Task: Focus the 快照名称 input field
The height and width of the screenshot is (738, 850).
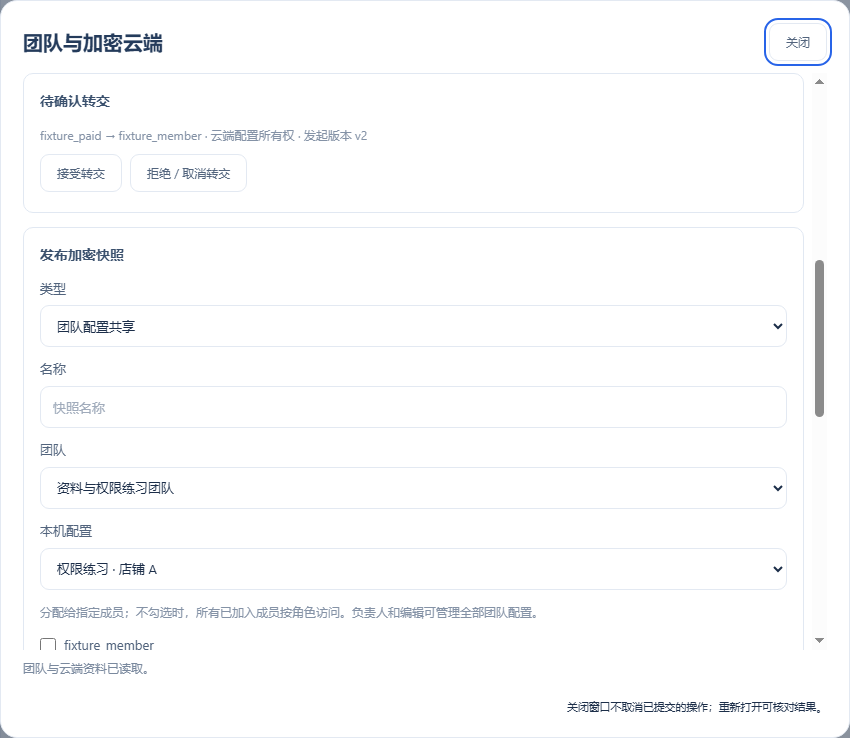Action: 413,407
